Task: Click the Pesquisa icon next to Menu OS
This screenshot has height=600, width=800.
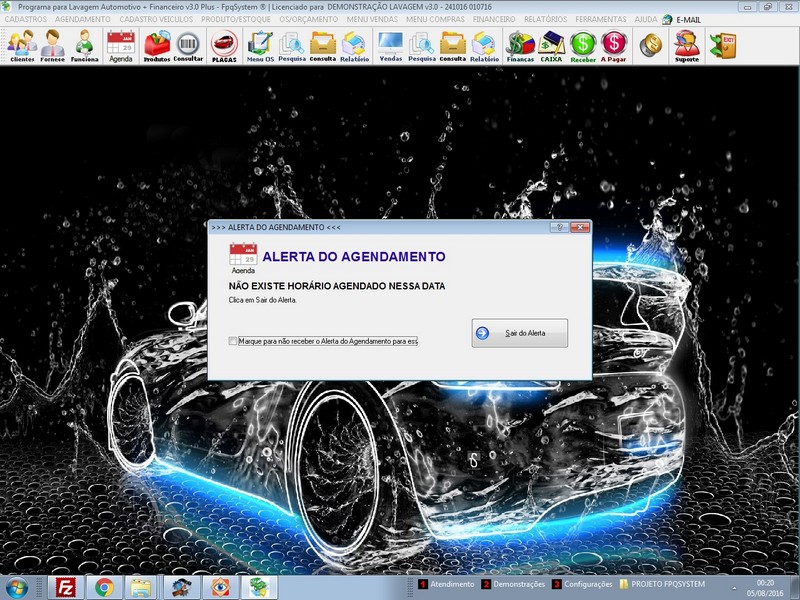Action: point(292,46)
